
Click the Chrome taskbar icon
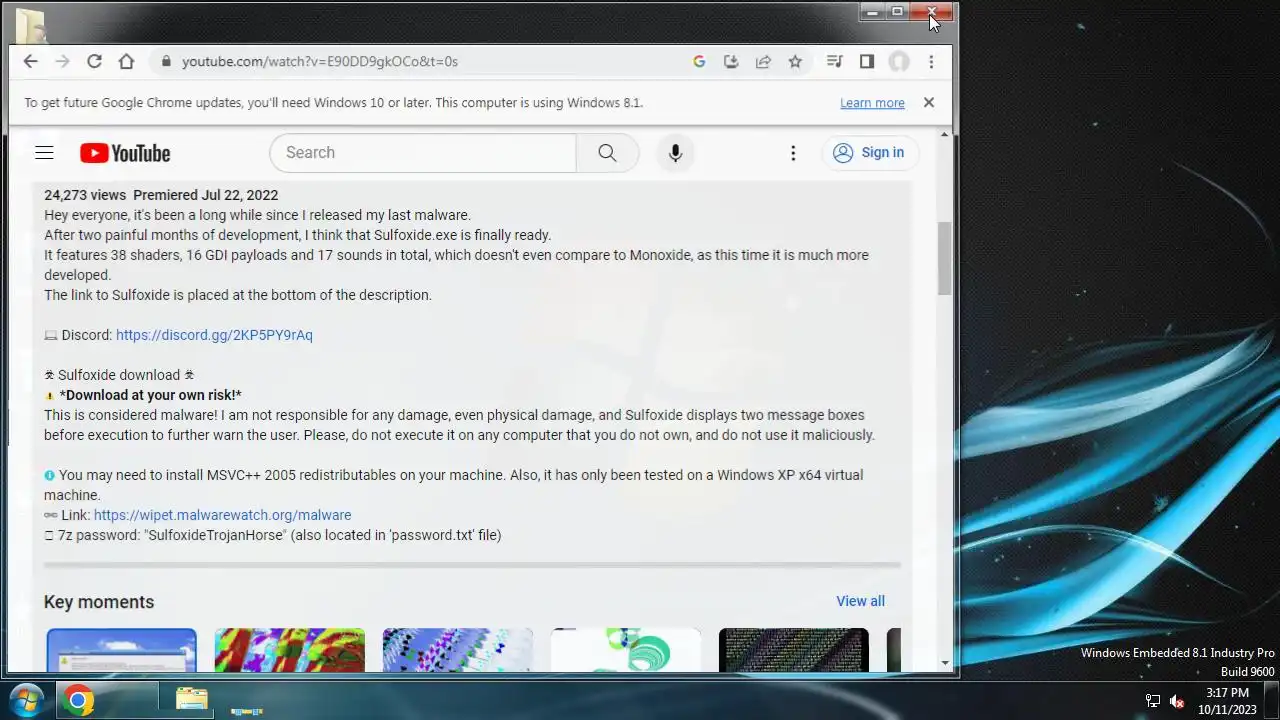pyautogui.click(x=78, y=701)
